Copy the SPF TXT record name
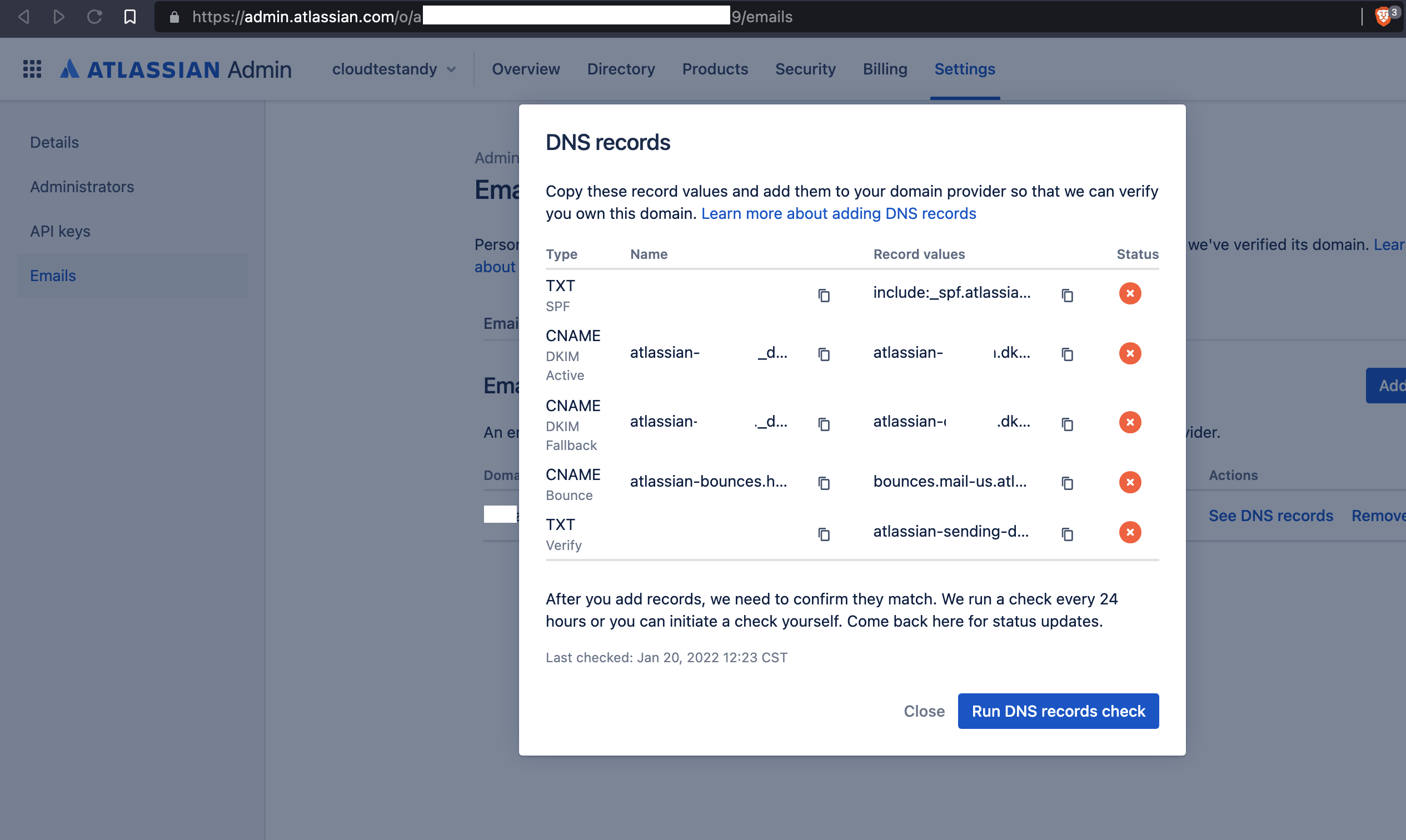The height and width of the screenshot is (840, 1406). click(824, 295)
